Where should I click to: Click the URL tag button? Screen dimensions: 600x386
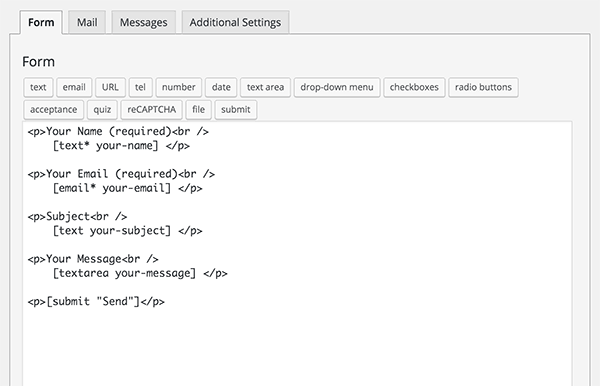(x=110, y=87)
